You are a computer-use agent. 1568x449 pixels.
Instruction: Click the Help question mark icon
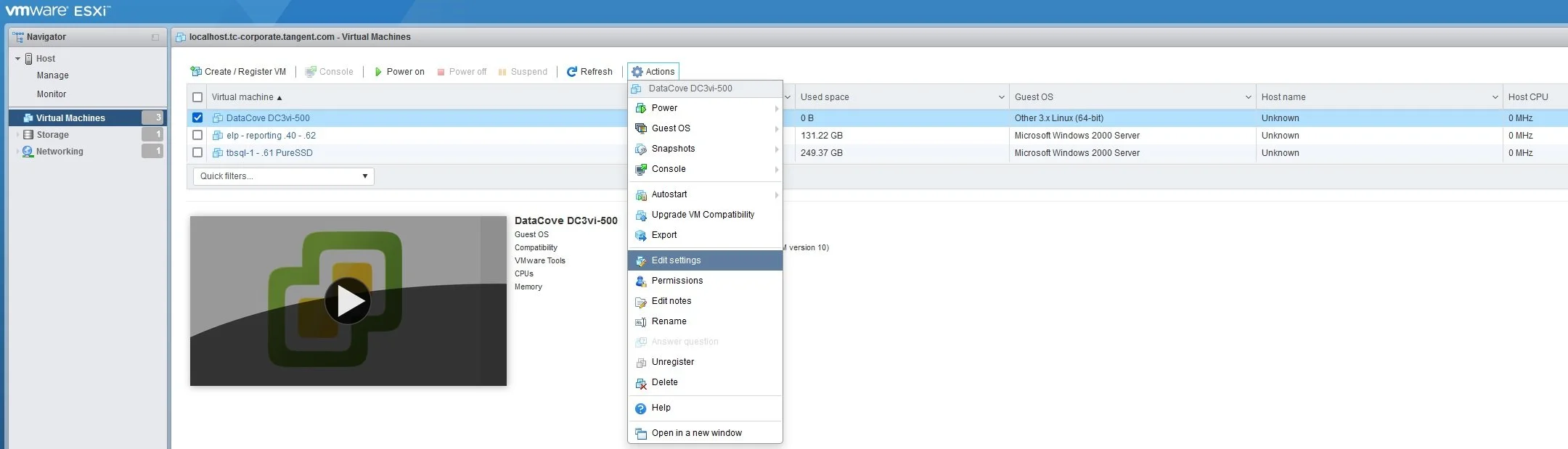pyautogui.click(x=640, y=408)
